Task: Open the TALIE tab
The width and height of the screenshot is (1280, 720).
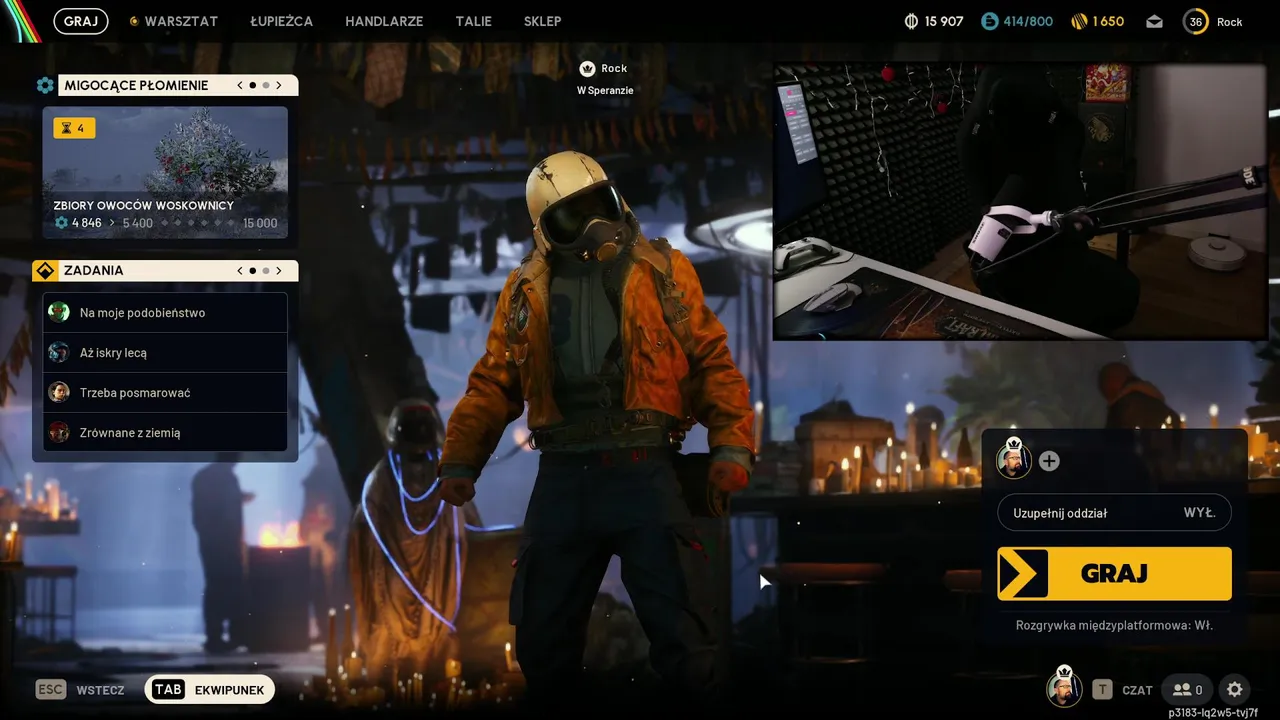Action: tap(473, 21)
